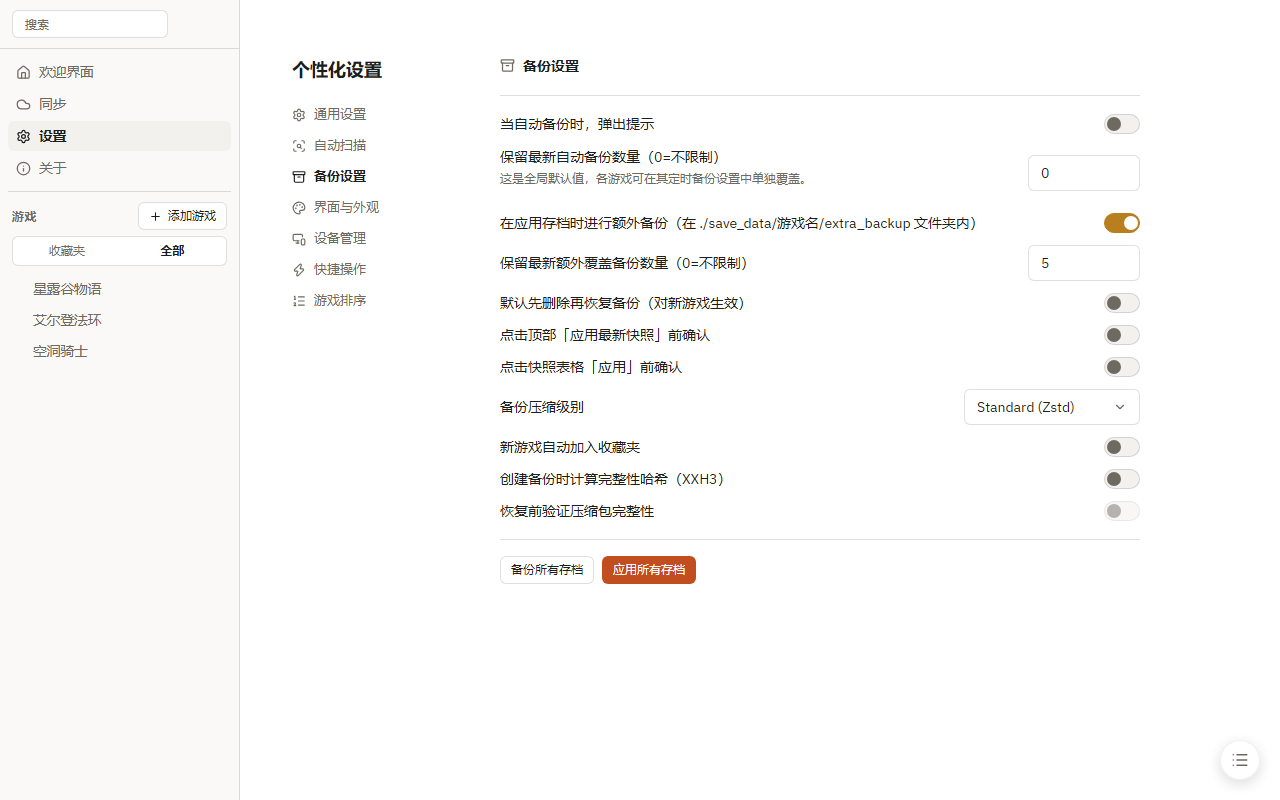Screen dimensions: 1280x800
Task: Turn off the extra_backup 额外备份 switch
Action: [1121, 223]
